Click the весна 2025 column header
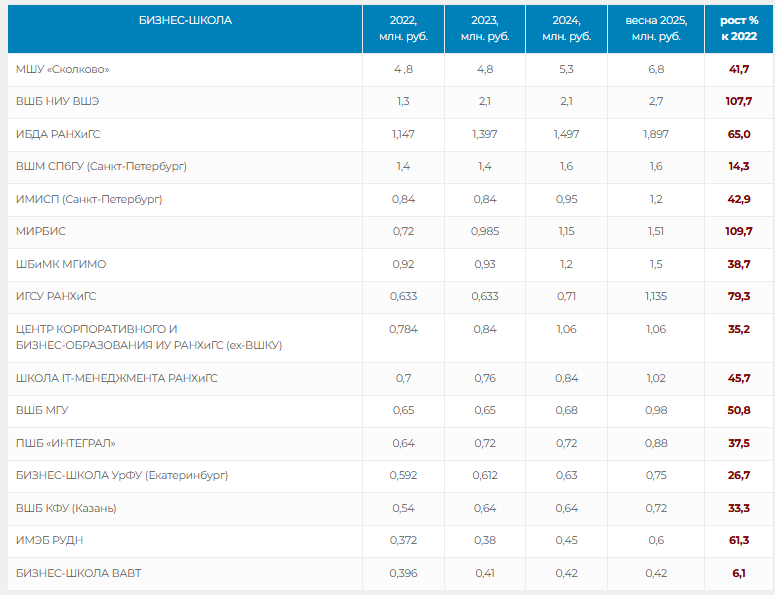 tap(656, 28)
